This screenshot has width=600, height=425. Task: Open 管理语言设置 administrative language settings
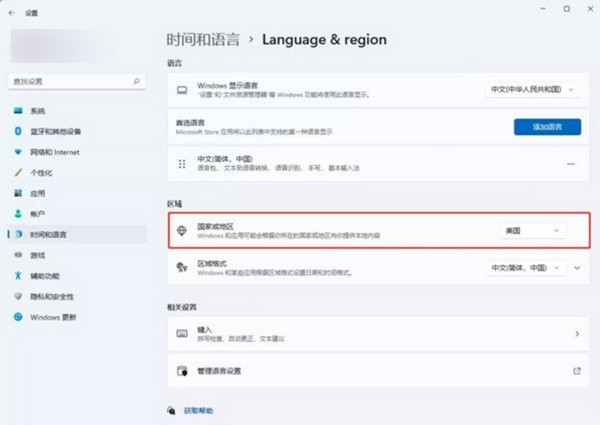[378, 371]
